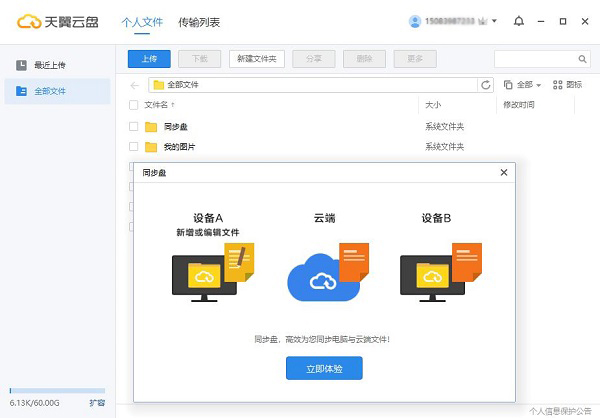Click the 下载 button
This screenshot has width=600, height=418.
click(200, 59)
